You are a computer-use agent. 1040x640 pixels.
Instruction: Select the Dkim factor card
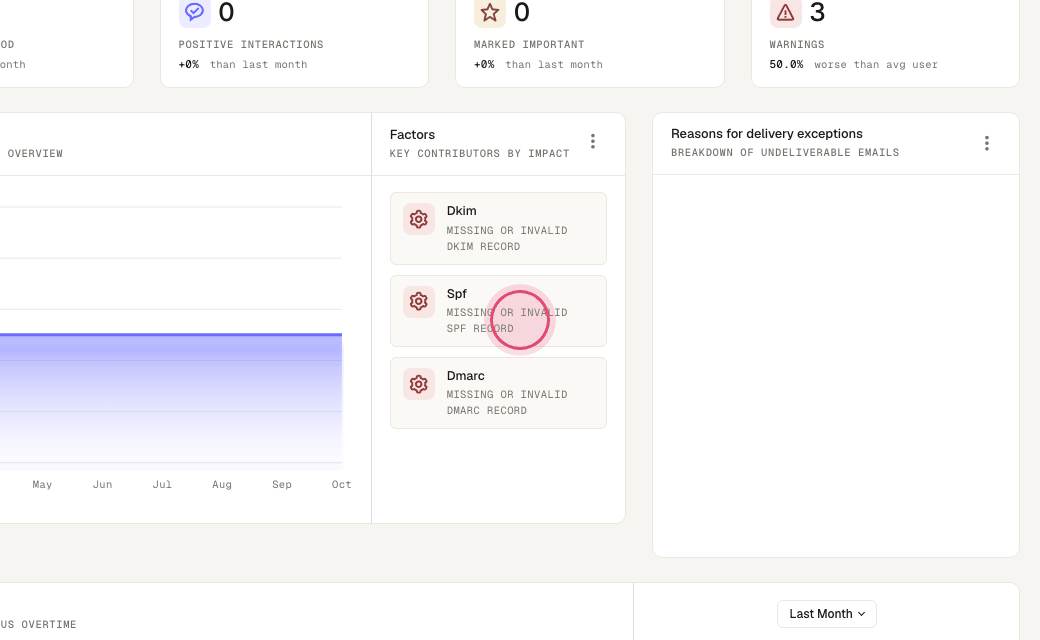tap(498, 228)
